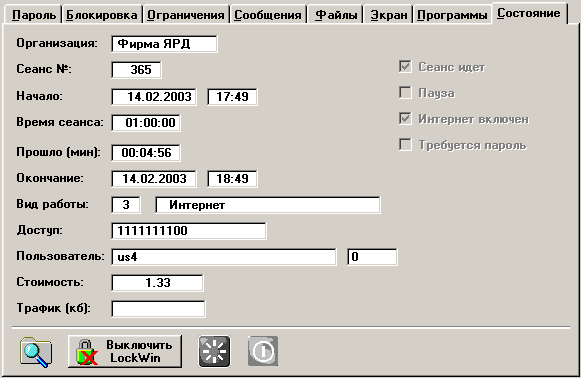Viewport: 581px width, 378px height.
Task: Click the dark restart spinner icon
Action: (214, 351)
